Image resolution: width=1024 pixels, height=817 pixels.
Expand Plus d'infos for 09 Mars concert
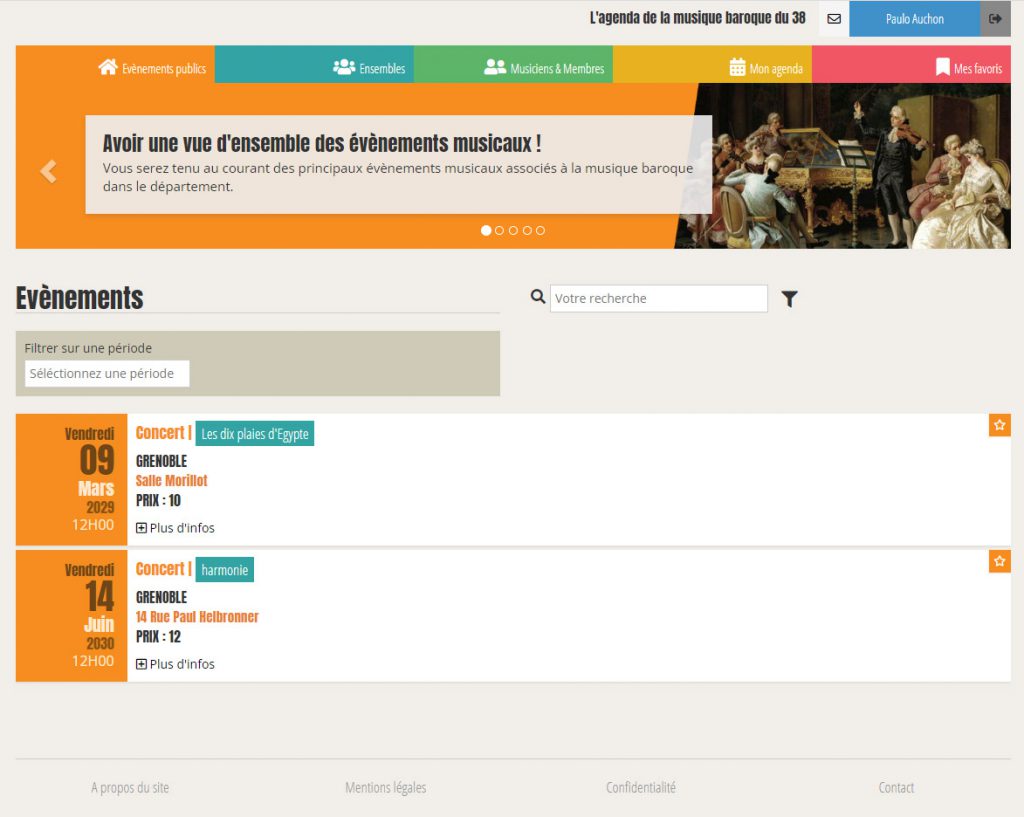(175, 528)
